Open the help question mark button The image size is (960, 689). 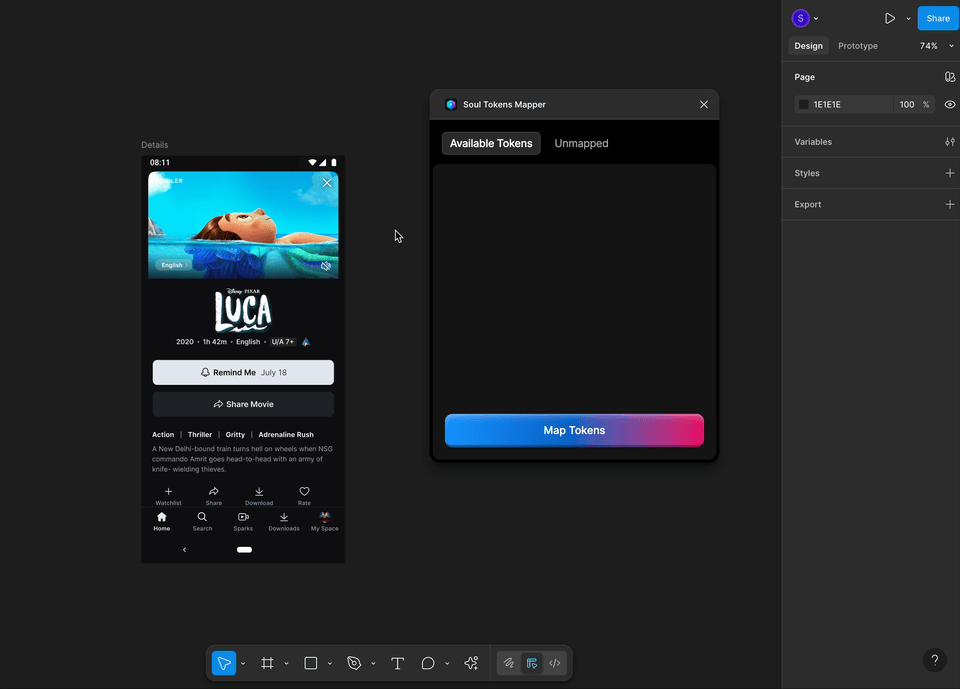(934, 660)
